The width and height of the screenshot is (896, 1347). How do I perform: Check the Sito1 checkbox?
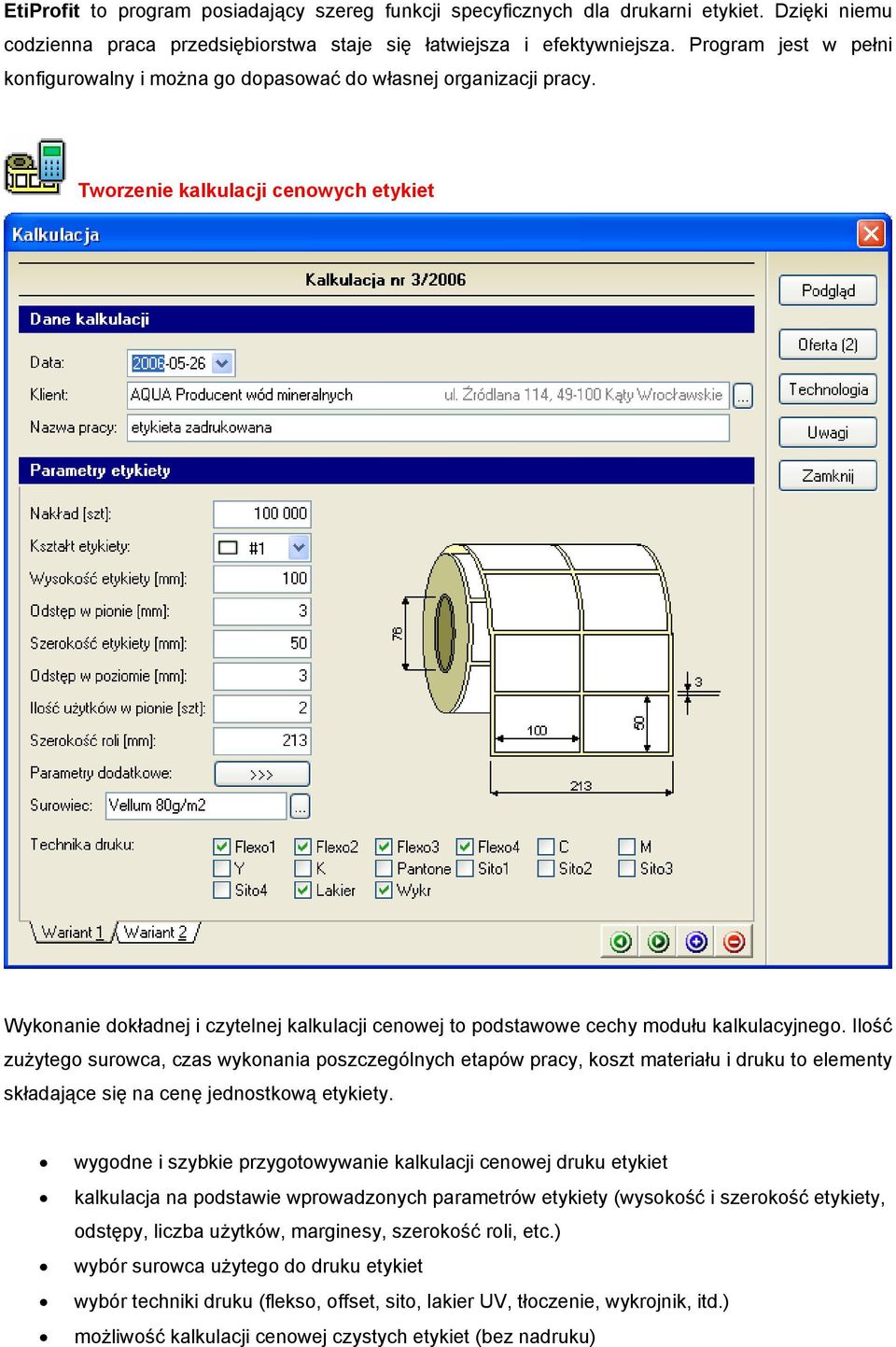(465, 868)
